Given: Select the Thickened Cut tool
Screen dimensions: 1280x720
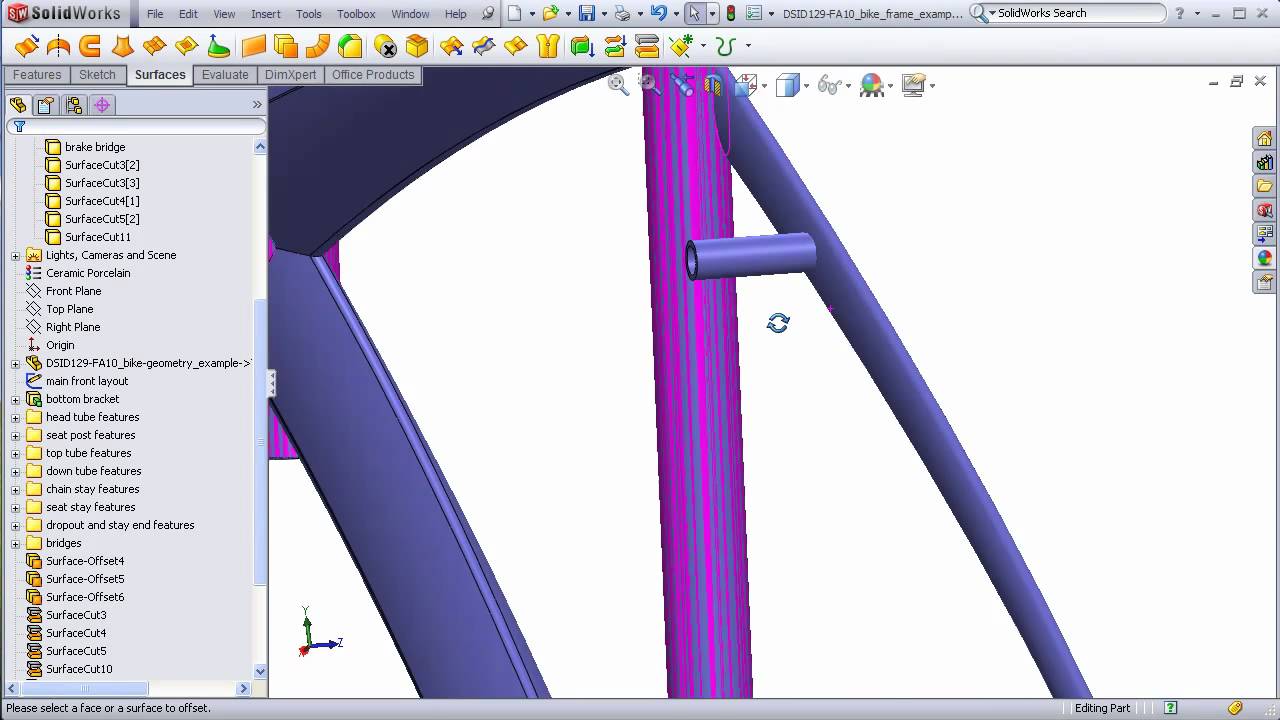Looking at the screenshot, I should [614, 46].
